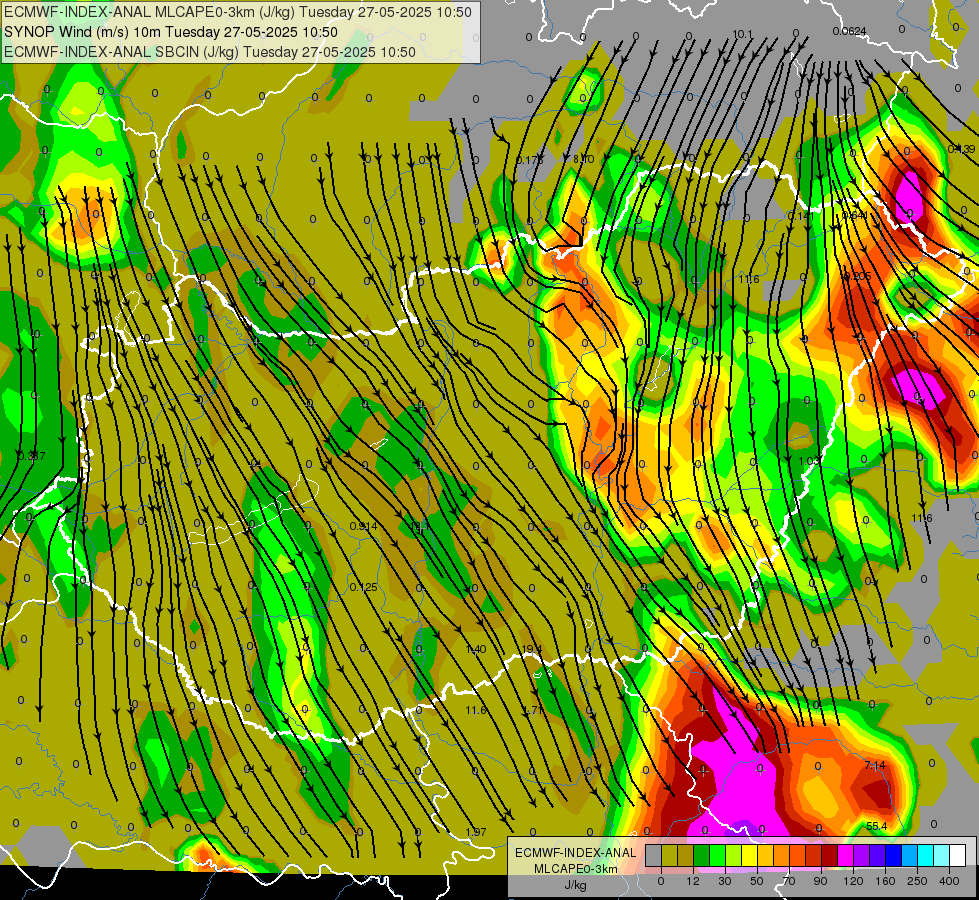Click the legend scale value 12
The image size is (979, 900).
[693, 881]
